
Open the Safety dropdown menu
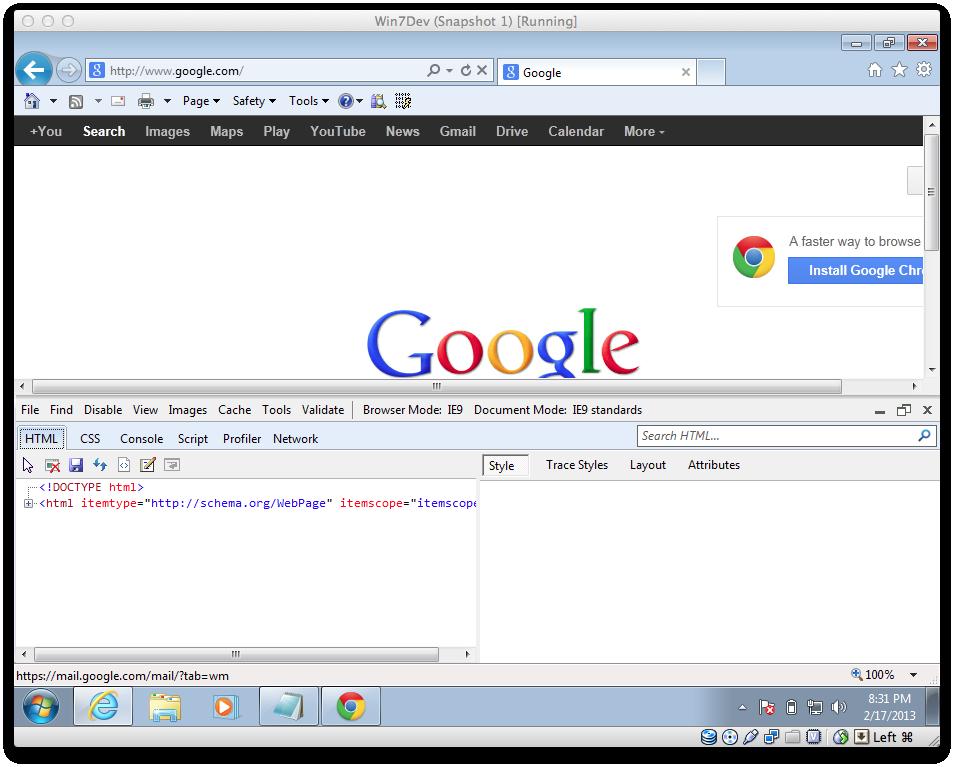[254, 101]
